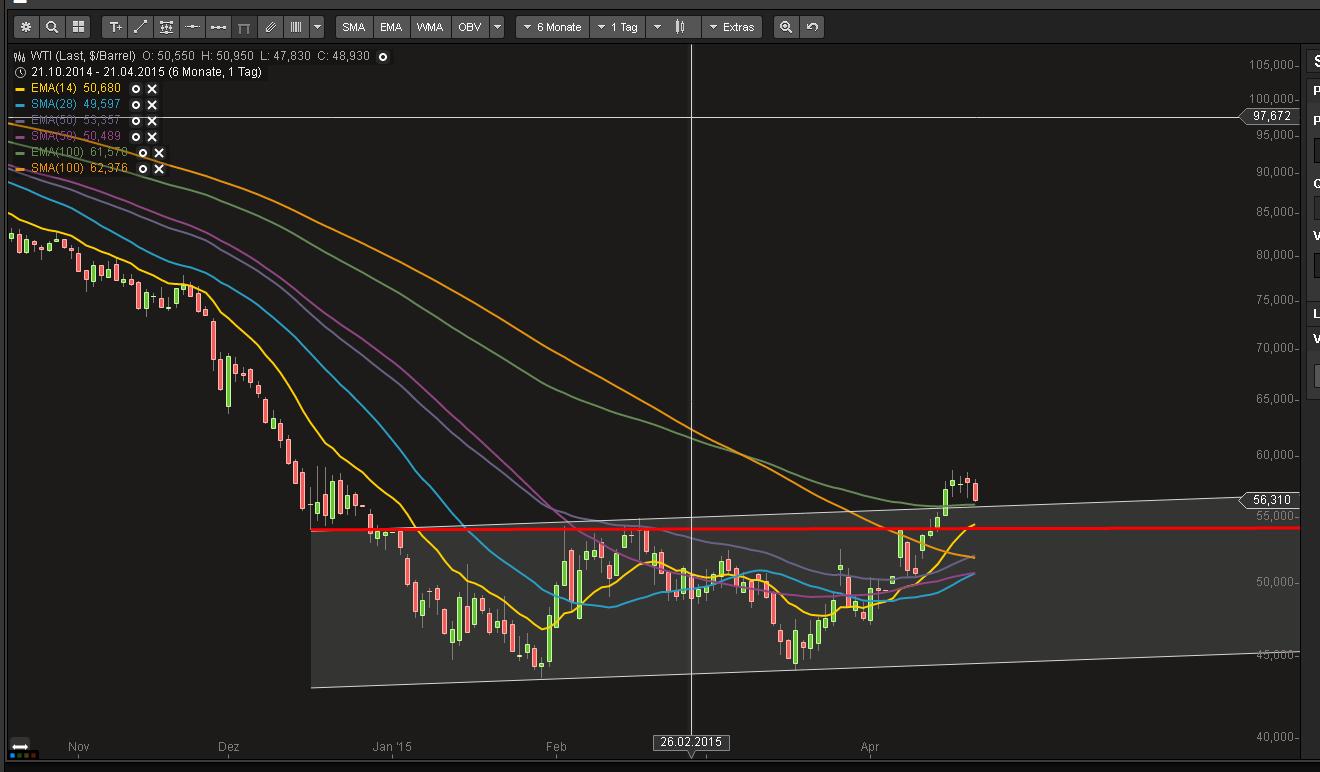Toggle the EMA(100) indicator visibility circle
The image size is (1320, 772).
click(x=141, y=152)
